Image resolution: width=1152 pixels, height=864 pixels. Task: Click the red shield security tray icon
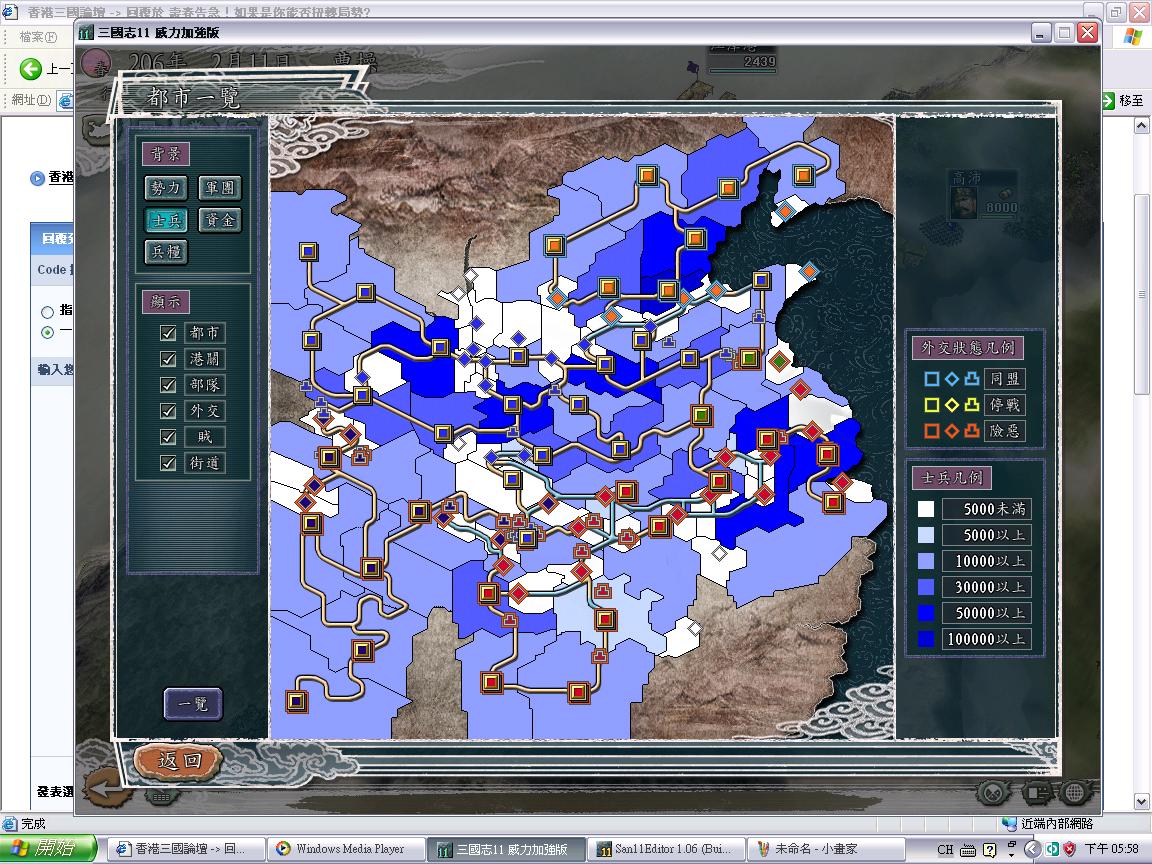coord(1069,849)
